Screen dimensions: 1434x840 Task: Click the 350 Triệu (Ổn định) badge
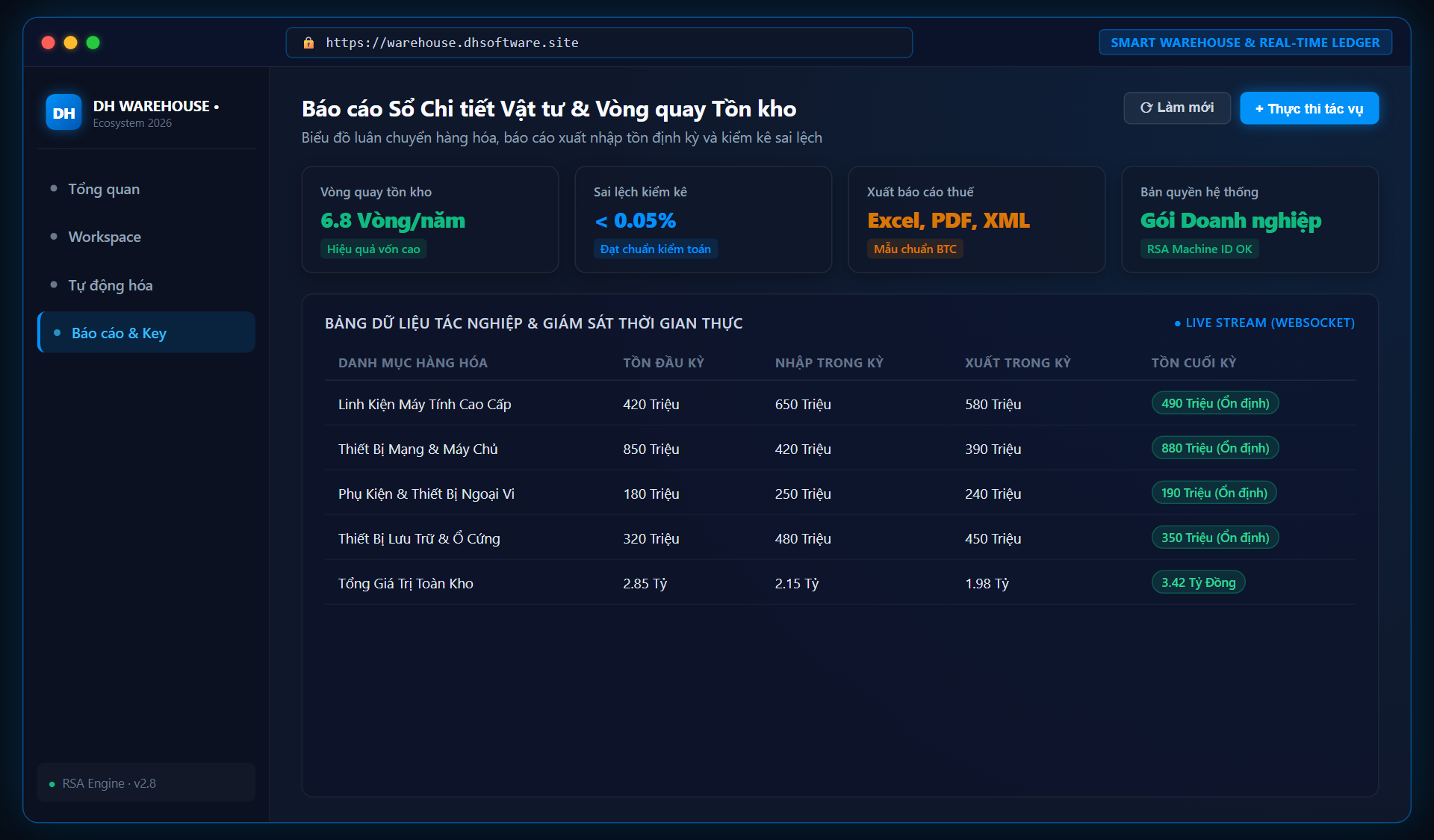1215,538
